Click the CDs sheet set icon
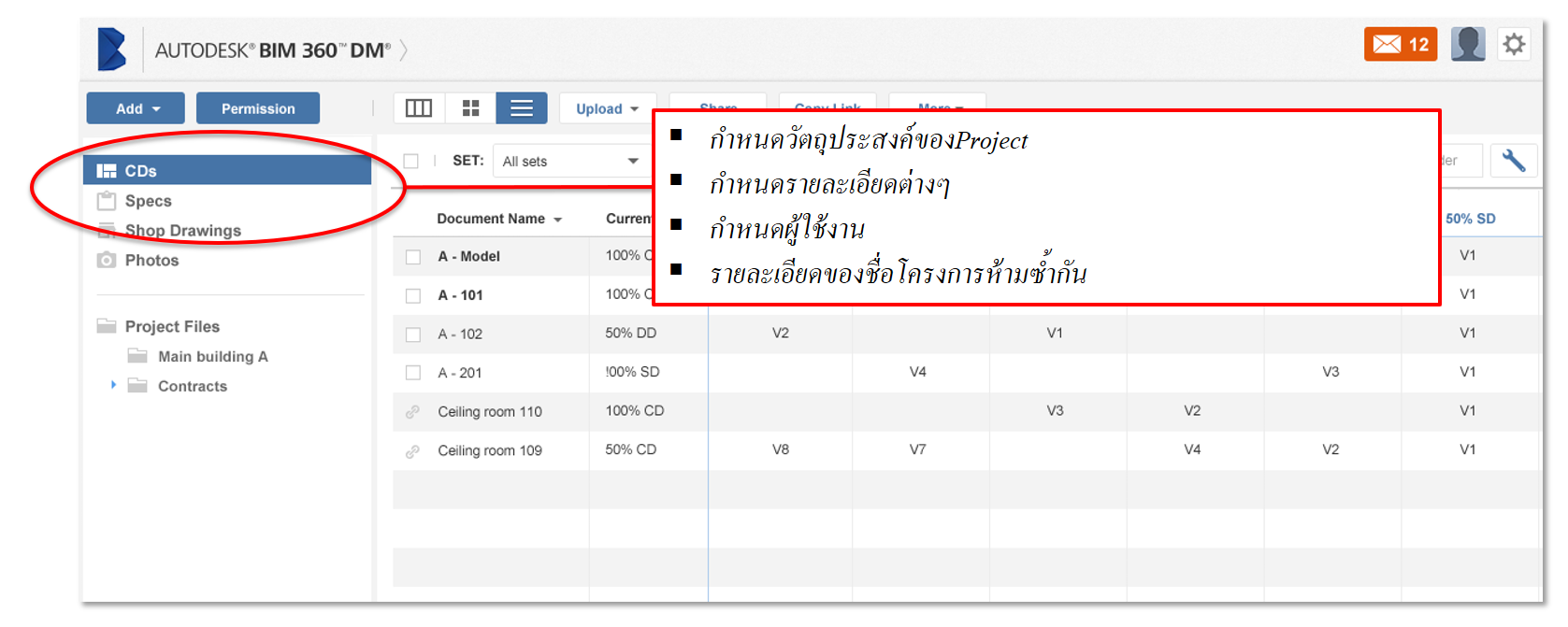The image size is (1568, 627). click(x=107, y=171)
